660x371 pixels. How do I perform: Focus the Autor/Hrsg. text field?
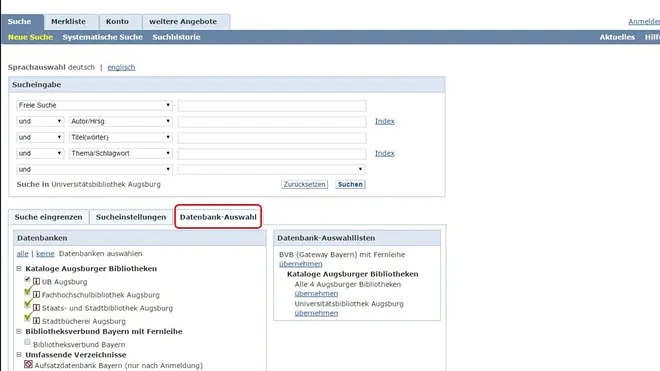[x=272, y=122]
